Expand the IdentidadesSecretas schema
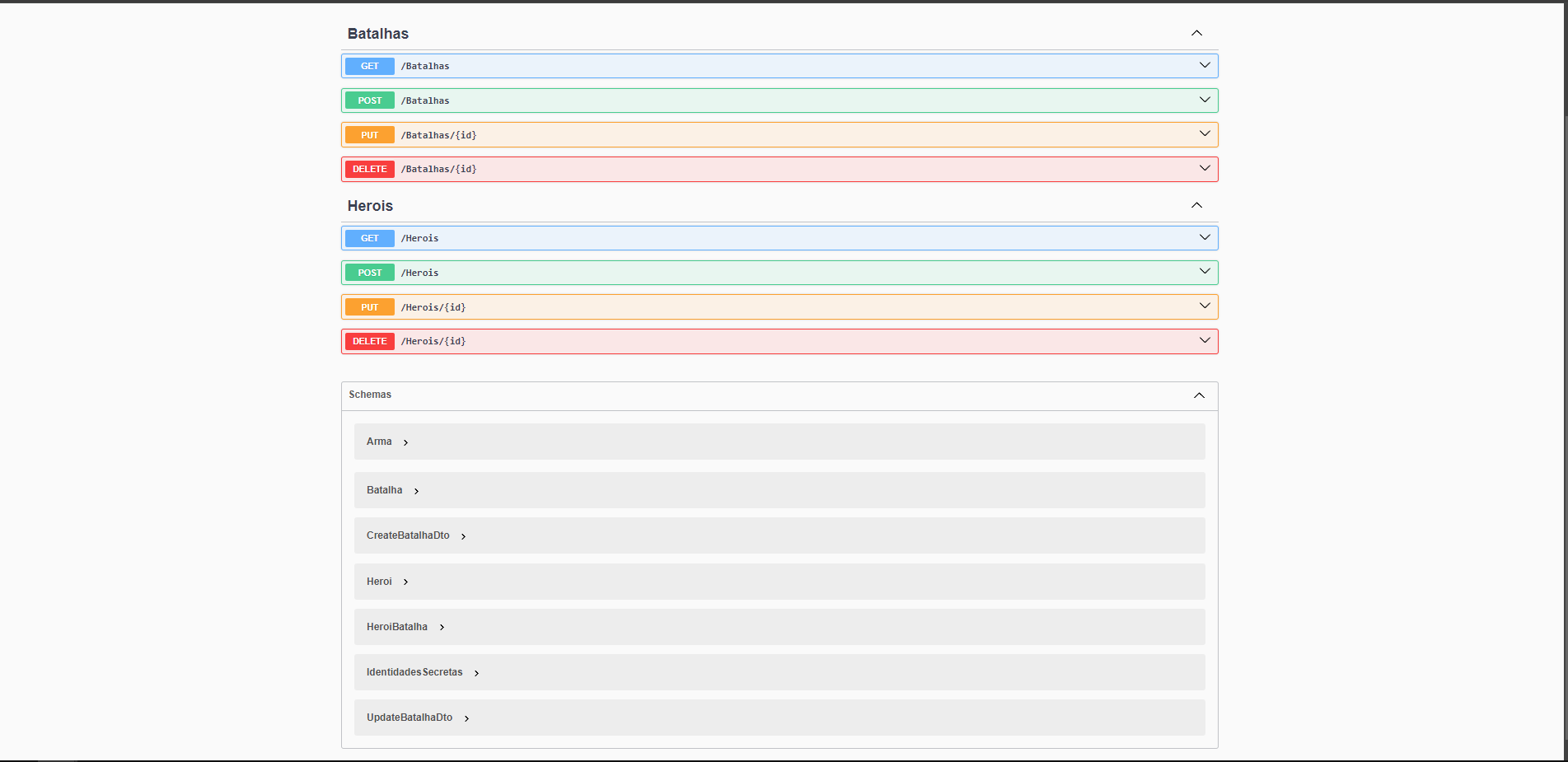Screen dimensions: 1568x762 tap(476, 673)
